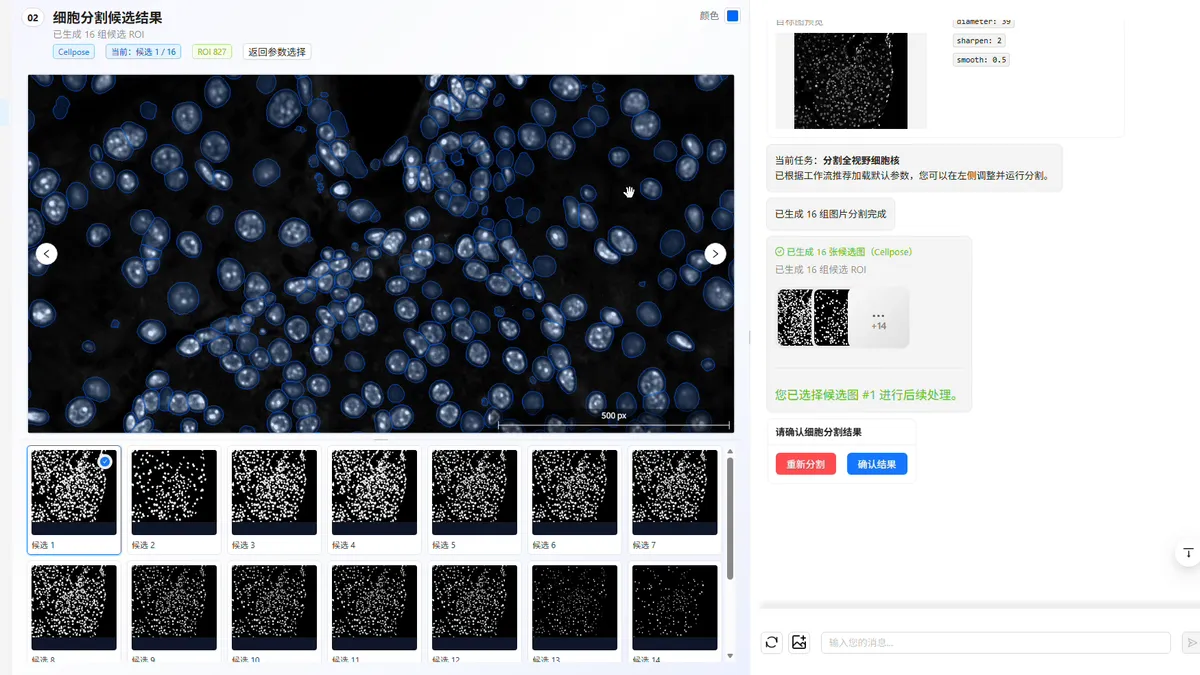The width and height of the screenshot is (1200, 675).
Task: Select candidate thumbnail 候选 2
Action: [174, 500]
